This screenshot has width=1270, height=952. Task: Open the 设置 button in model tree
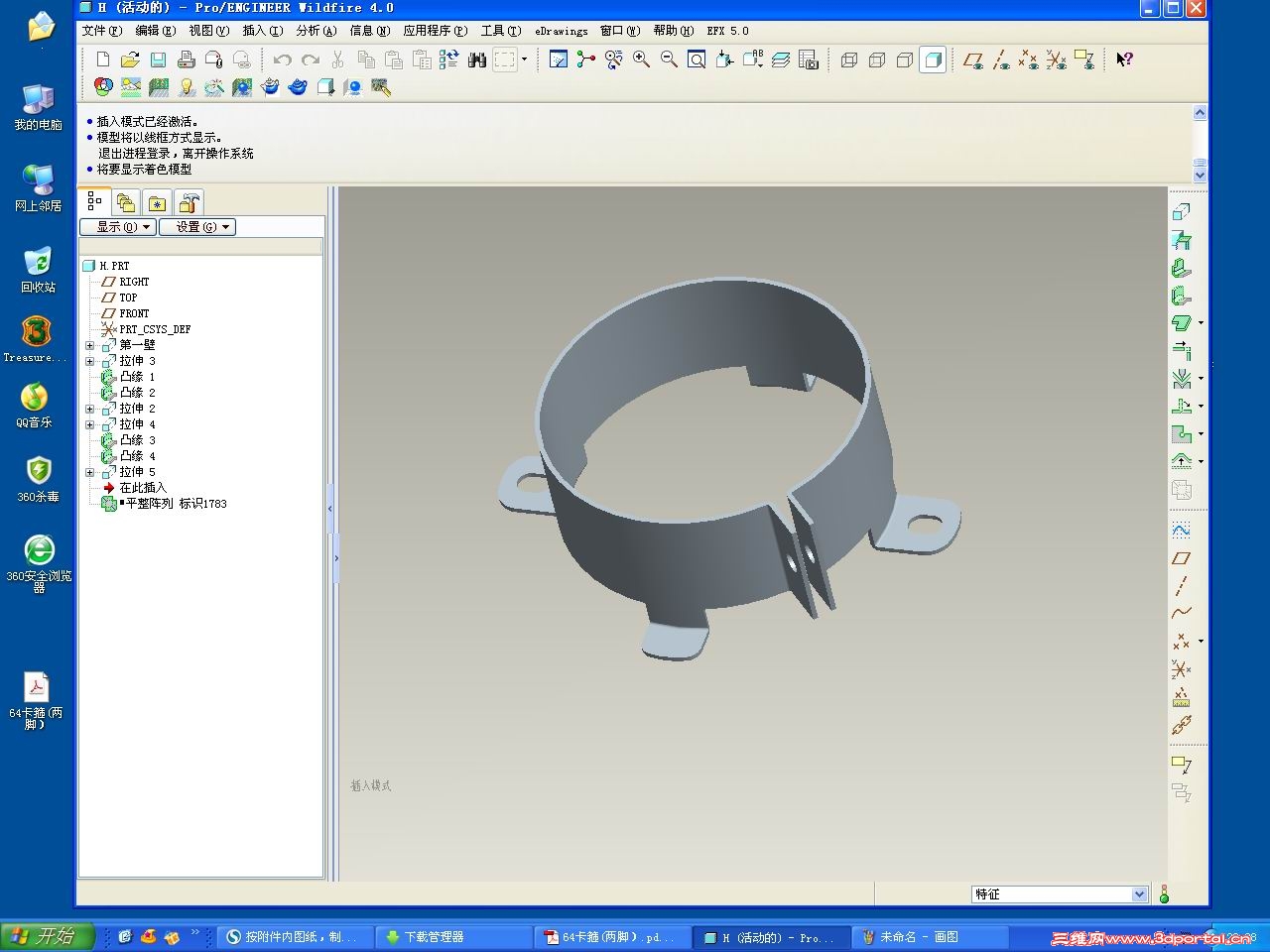pyautogui.click(x=196, y=227)
